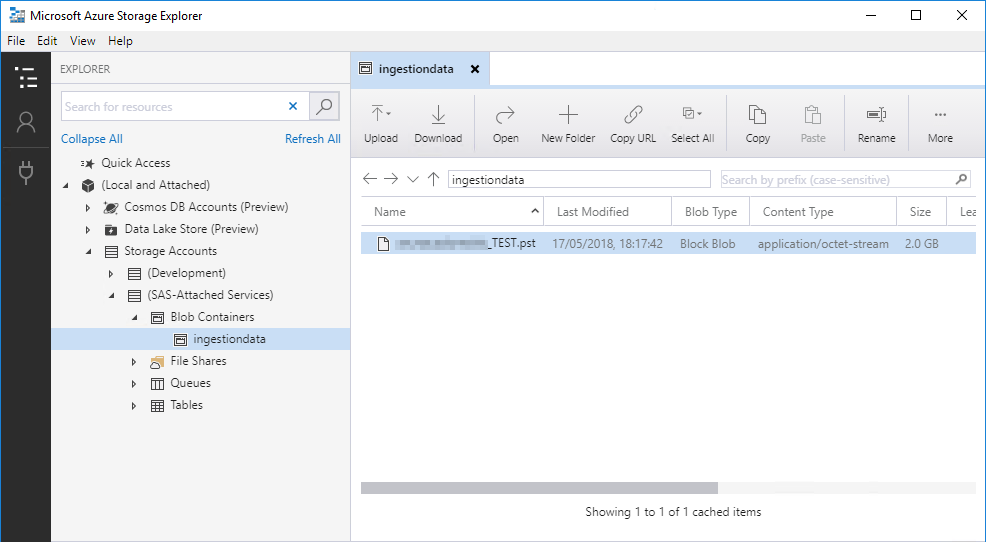
Task: Collapse the (SAS-Attached Services) node
Action: 111,296
